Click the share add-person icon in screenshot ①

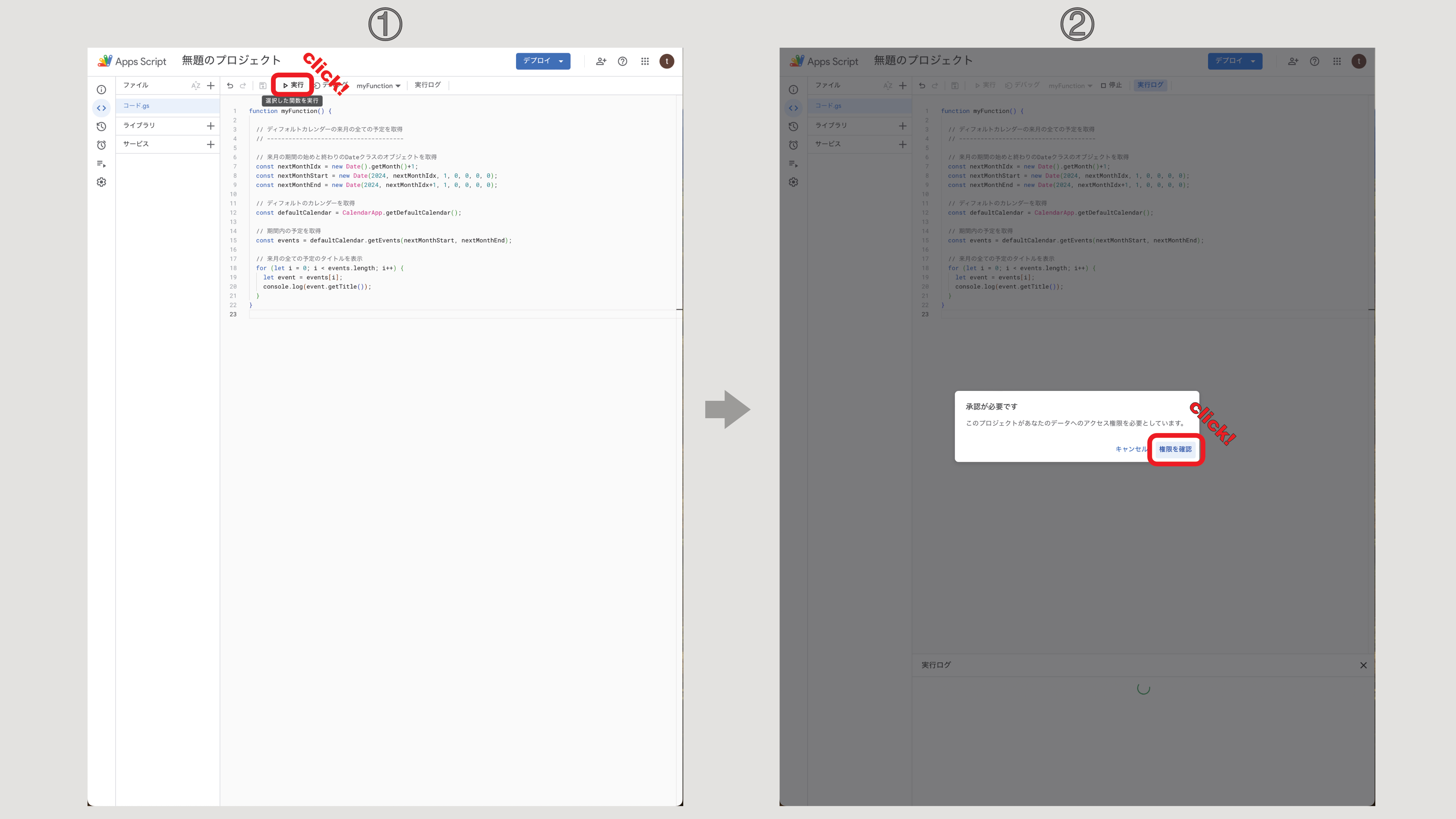(601, 61)
